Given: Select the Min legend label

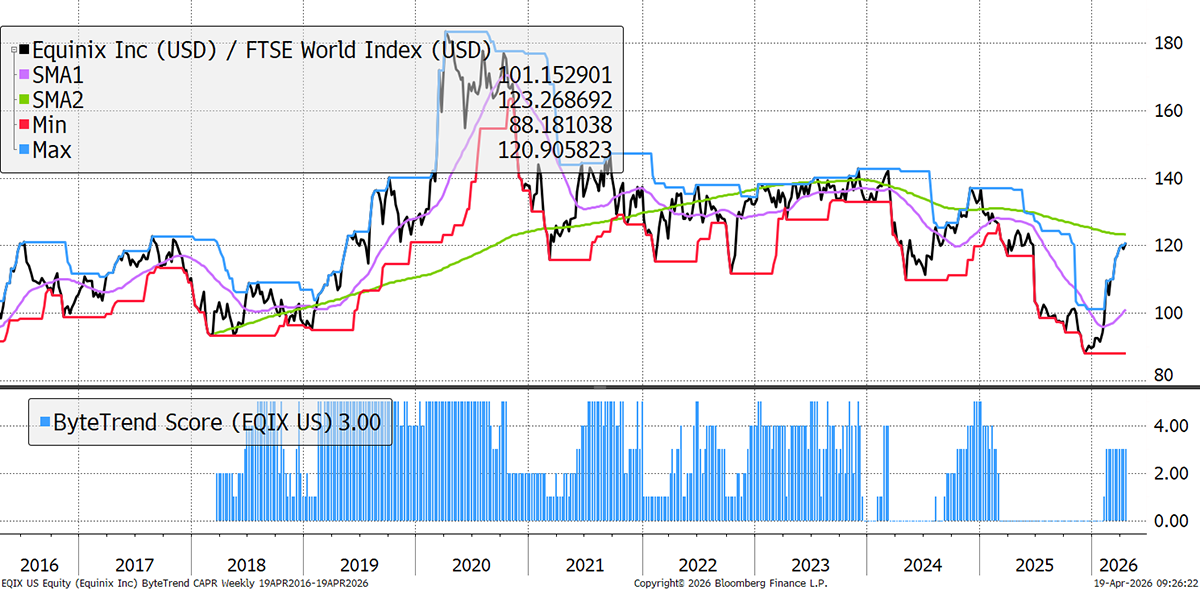Looking at the screenshot, I should click(x=52, y=125).
